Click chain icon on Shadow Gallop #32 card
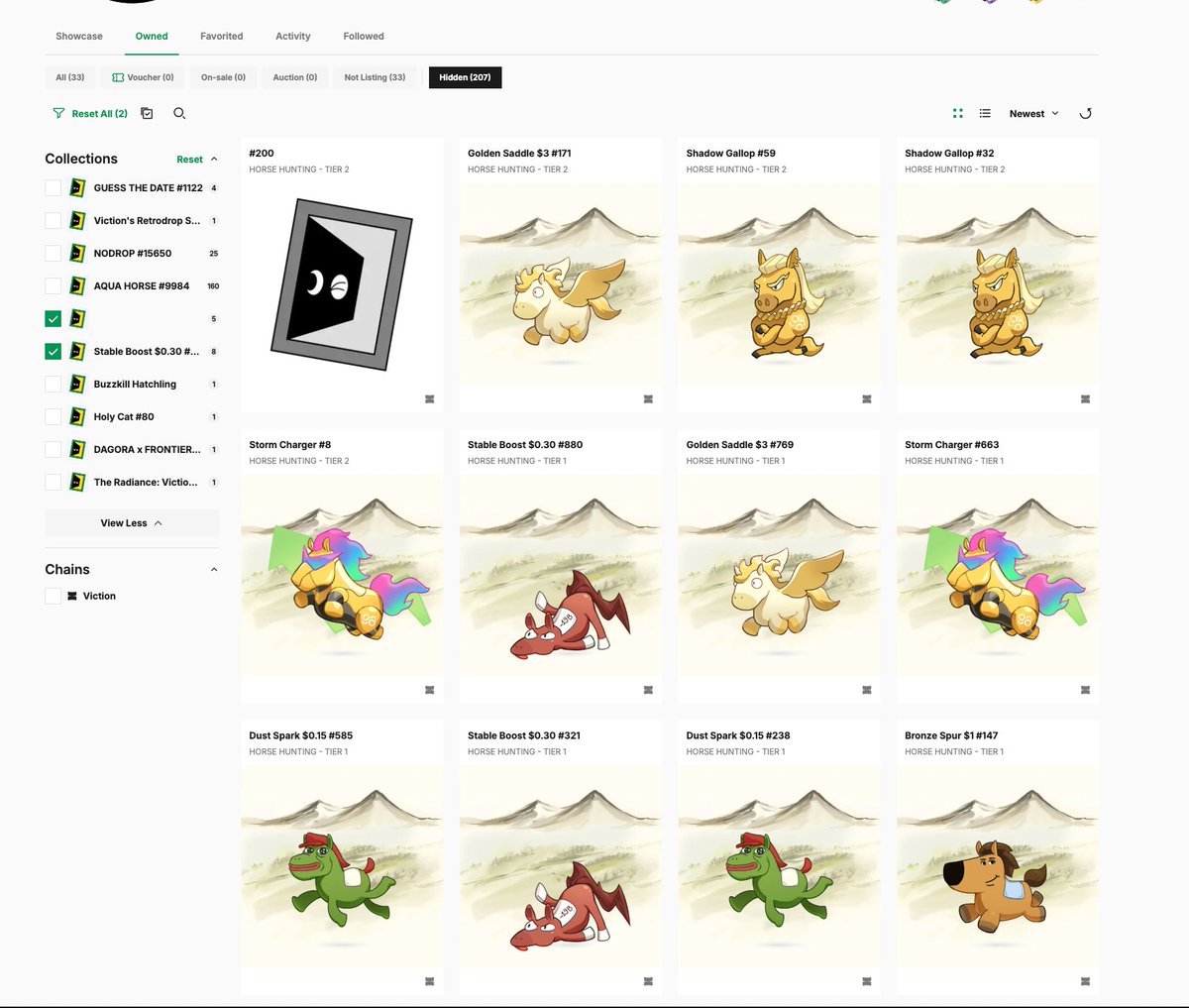The height and width of the screenshot is (1008, 1189). tap(1085, 399)
